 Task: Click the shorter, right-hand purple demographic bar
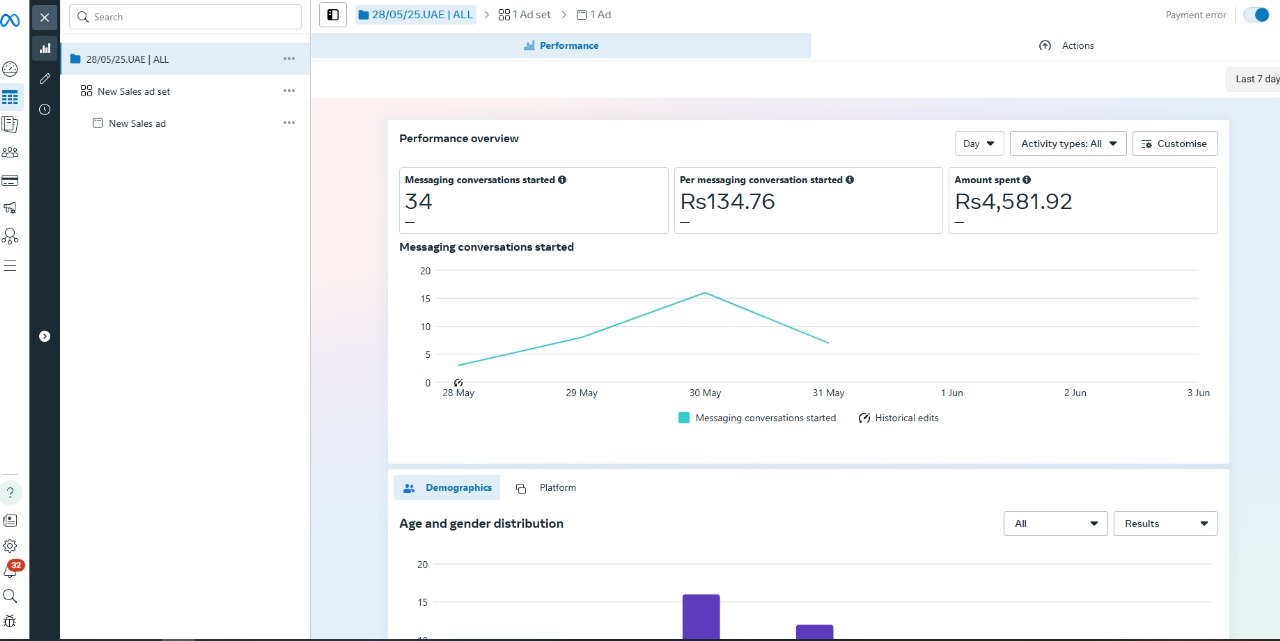coord(814,632)
